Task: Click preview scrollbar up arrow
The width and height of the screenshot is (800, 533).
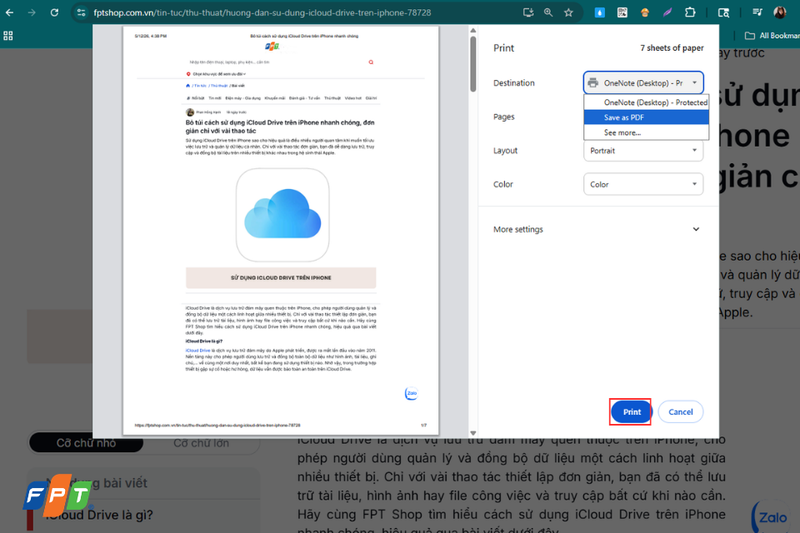Action: pyautogui.click(x=473, y=31)
